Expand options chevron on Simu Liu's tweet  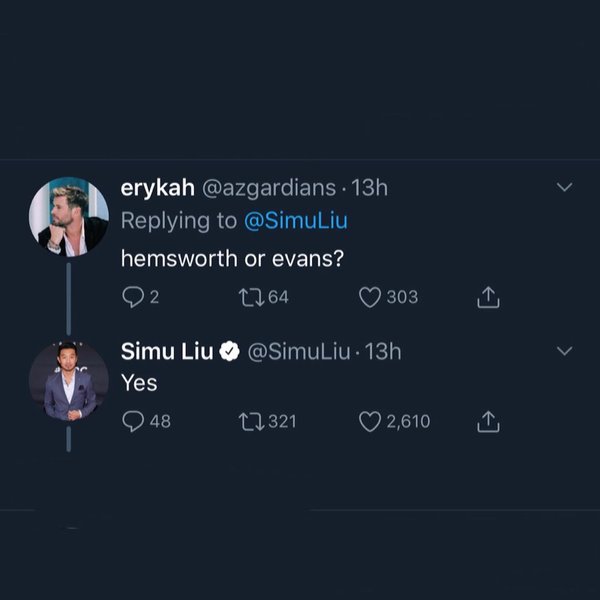(564, 351)
